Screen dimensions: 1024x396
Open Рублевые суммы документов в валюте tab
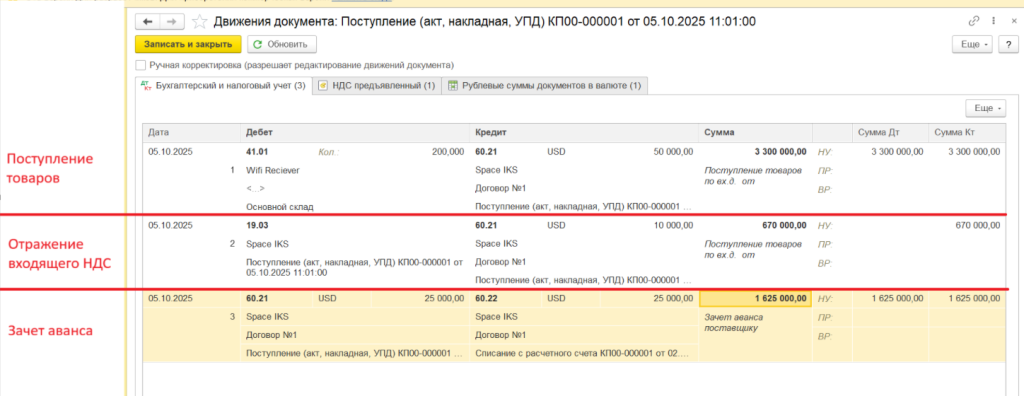coord(545,86)
